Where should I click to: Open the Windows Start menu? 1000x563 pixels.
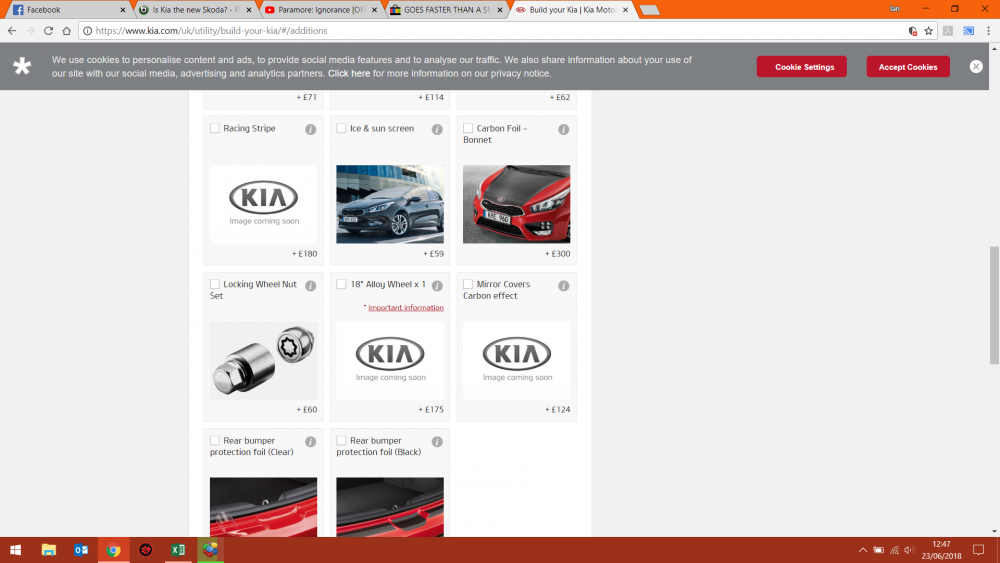pos(15,550)
